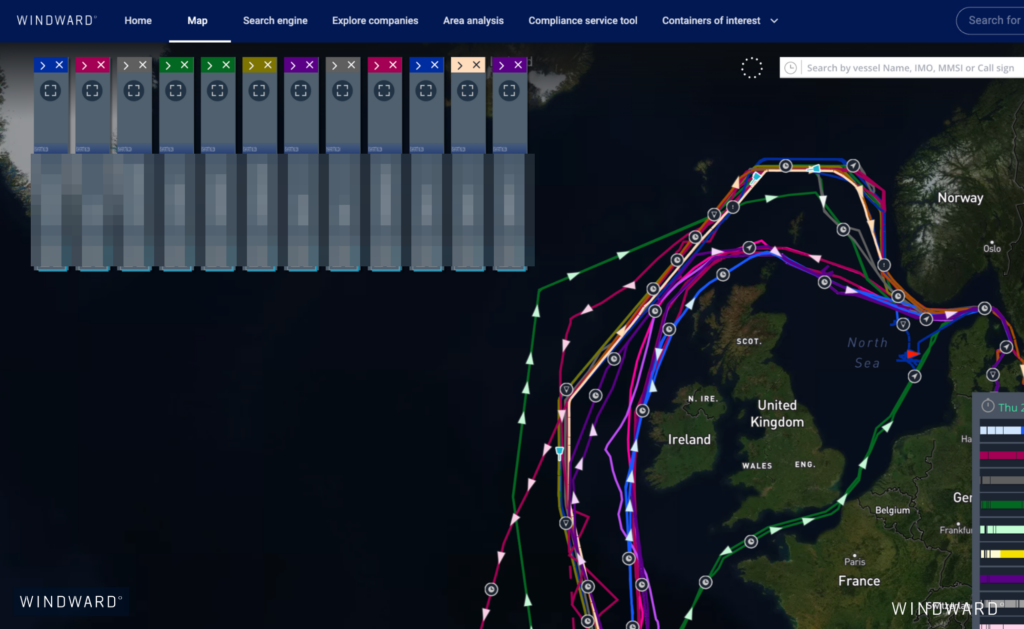Open Containers of interest dropdown
The width and height of the screenshot is (1024, 629).
point(720,21)
